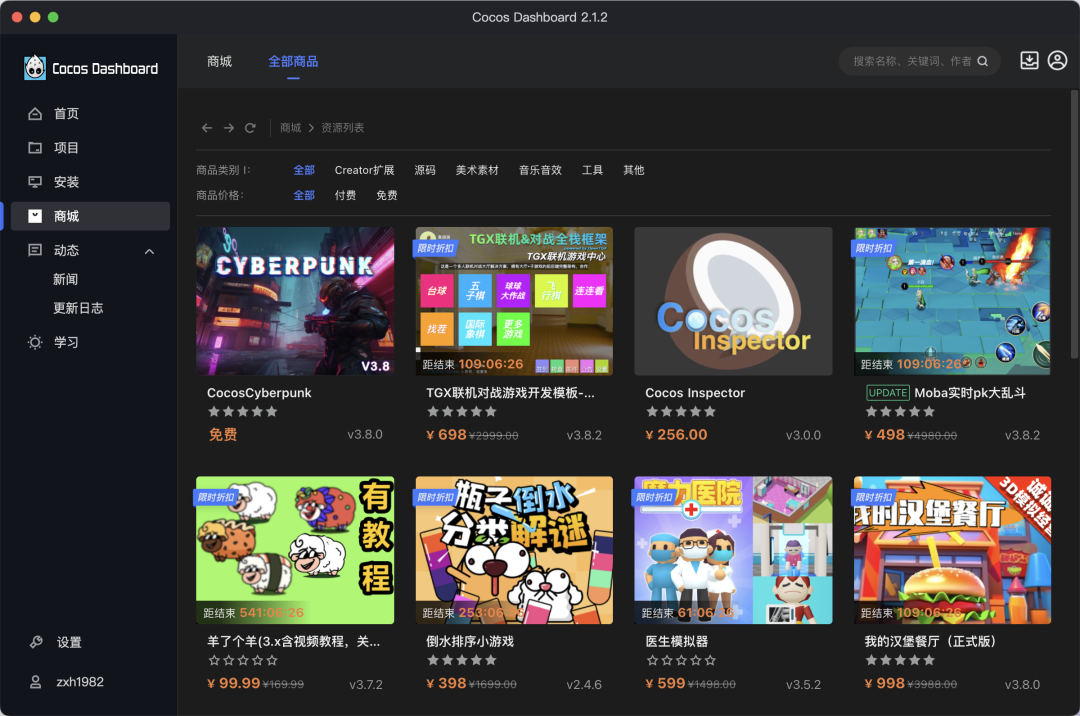Open the downloads manager icon at top right
The image size is (1080, 716).
[x=1029, y=61]
